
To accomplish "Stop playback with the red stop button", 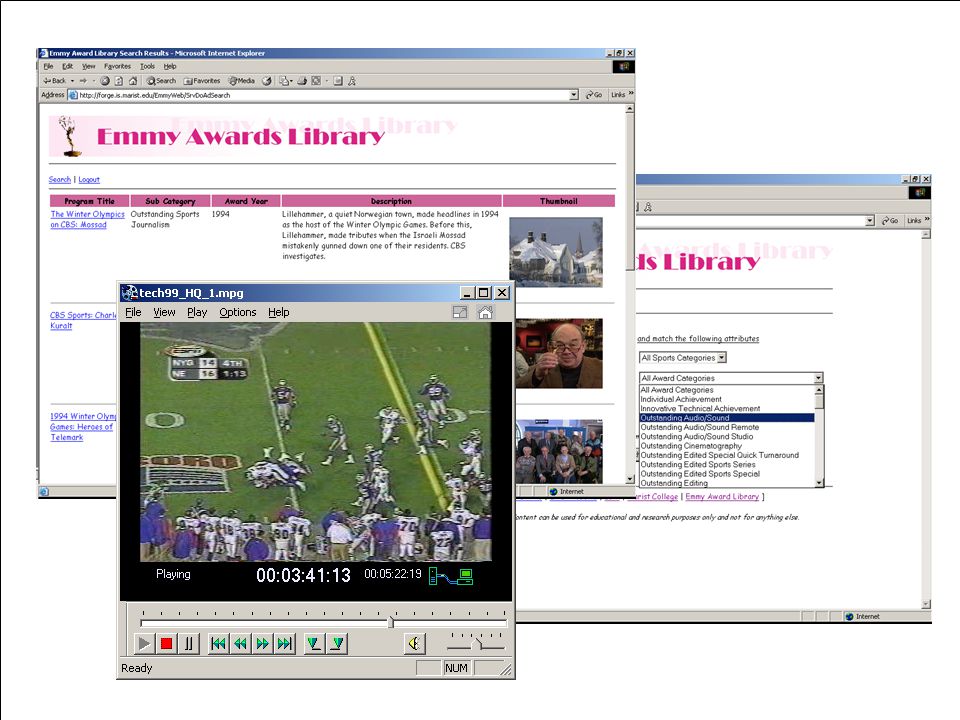I will [166, 643].
